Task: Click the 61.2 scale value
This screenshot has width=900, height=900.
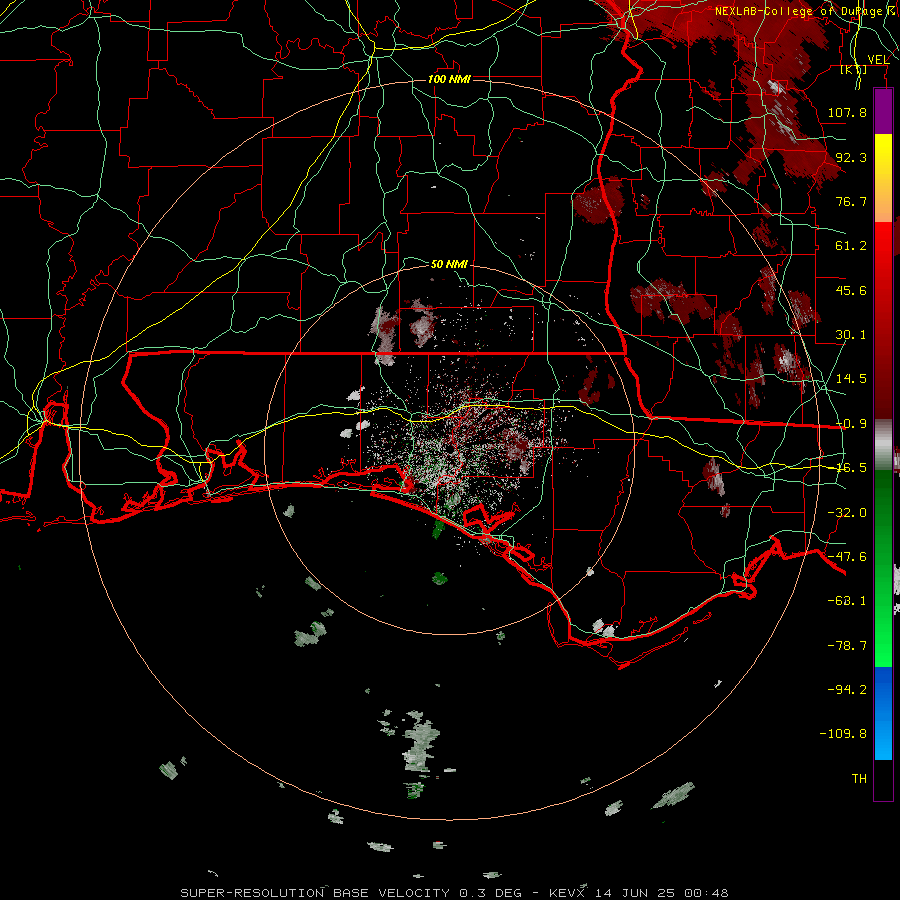Action: [x=851, y=246]
